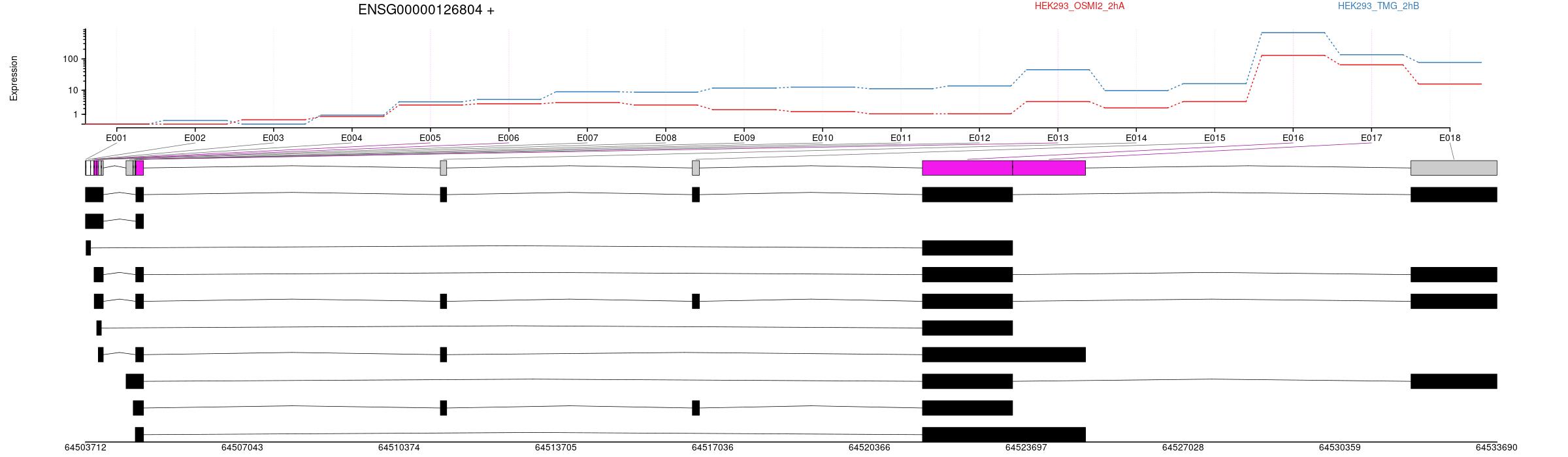Click the gray last exon in gene model
Viewport: 1568px width, 457px height.
(1454, 168)
